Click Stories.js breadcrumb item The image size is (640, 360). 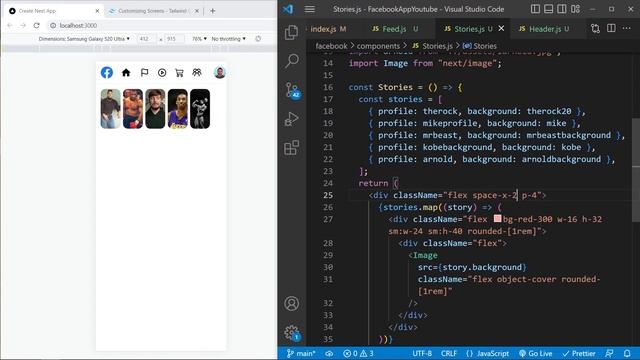(x=432, y=46)
